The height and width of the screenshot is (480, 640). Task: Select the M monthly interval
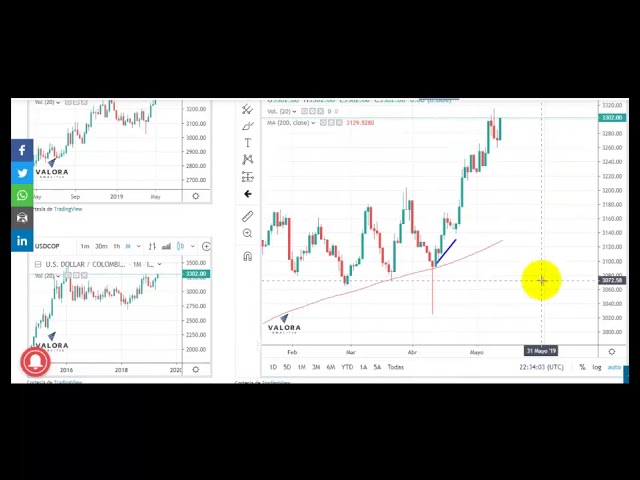128,246
